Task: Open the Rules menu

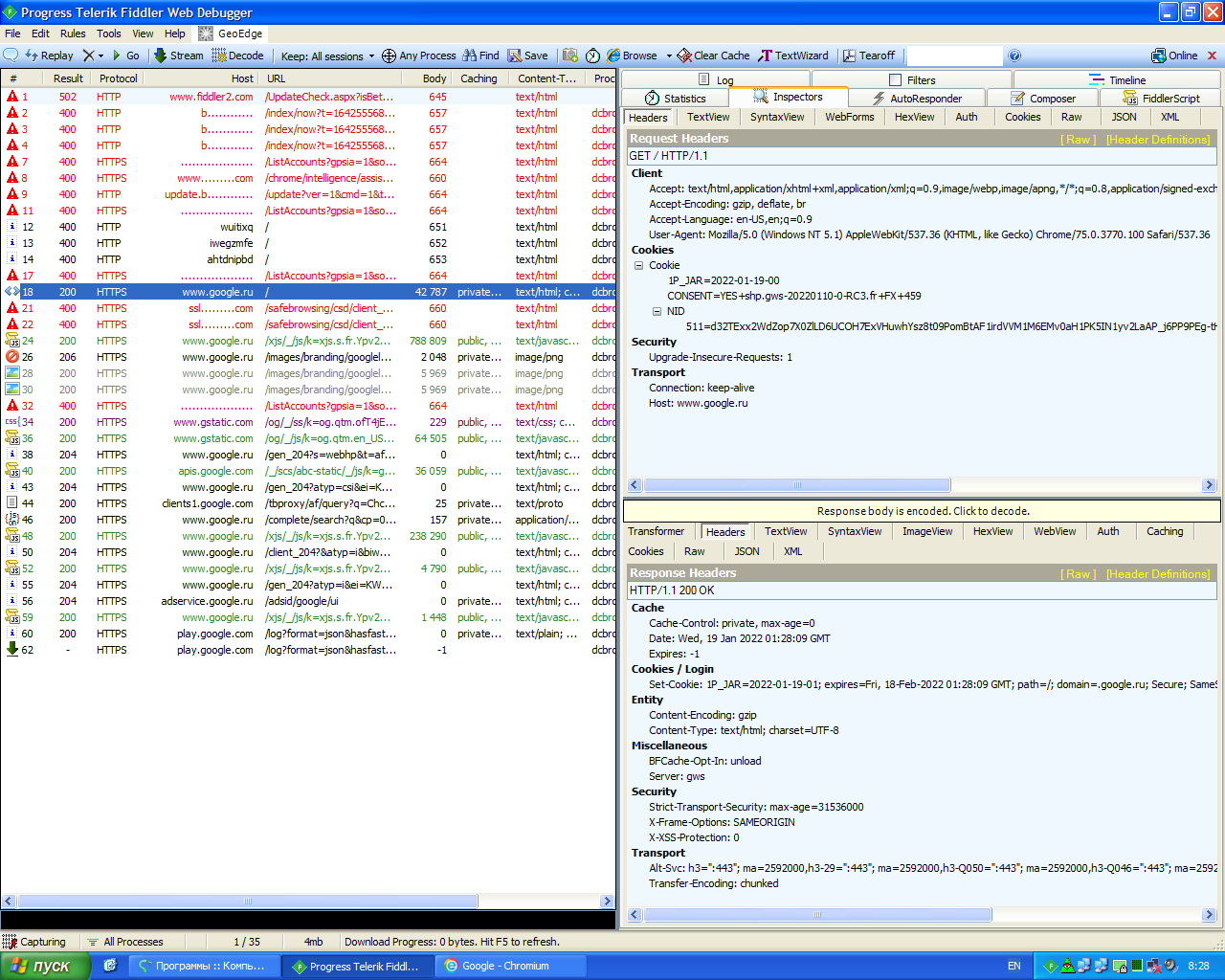Action: pyautogui.click(x=73, y=33)
